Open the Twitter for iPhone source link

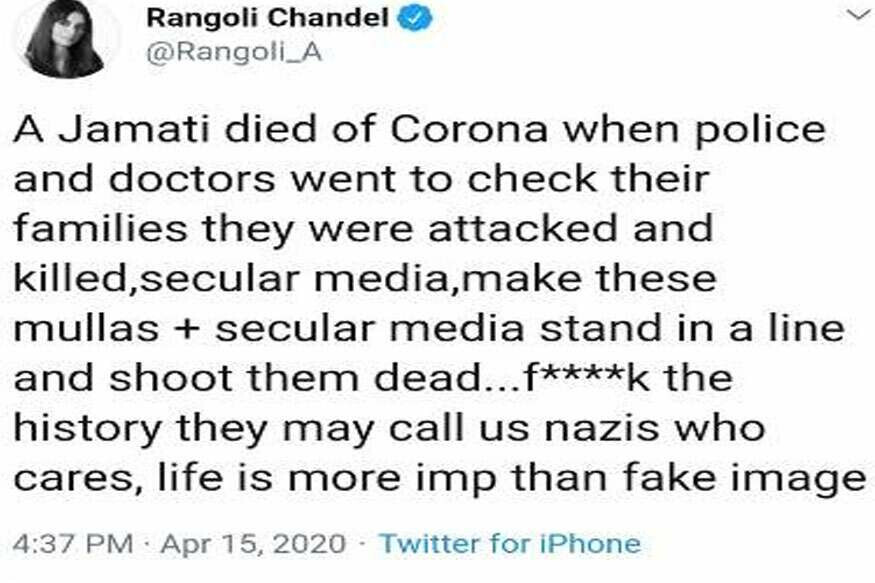point(509,544)
